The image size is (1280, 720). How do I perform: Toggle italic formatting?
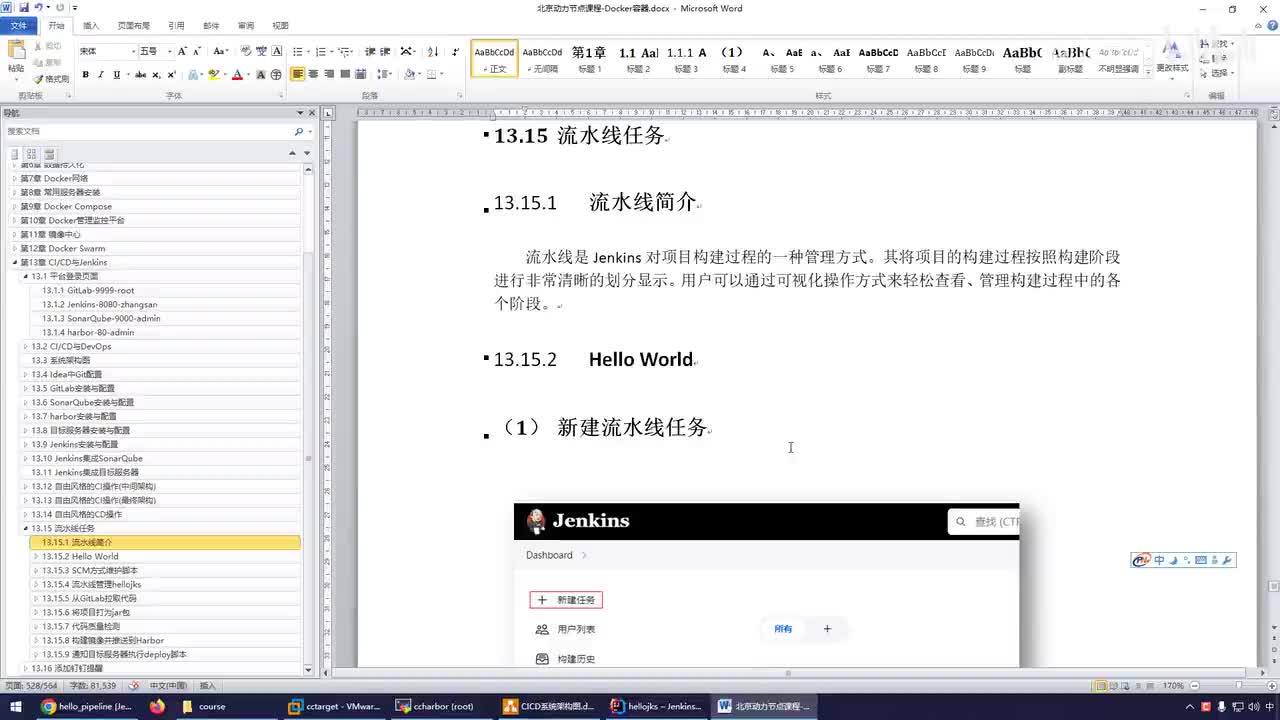tap(101, 74)
